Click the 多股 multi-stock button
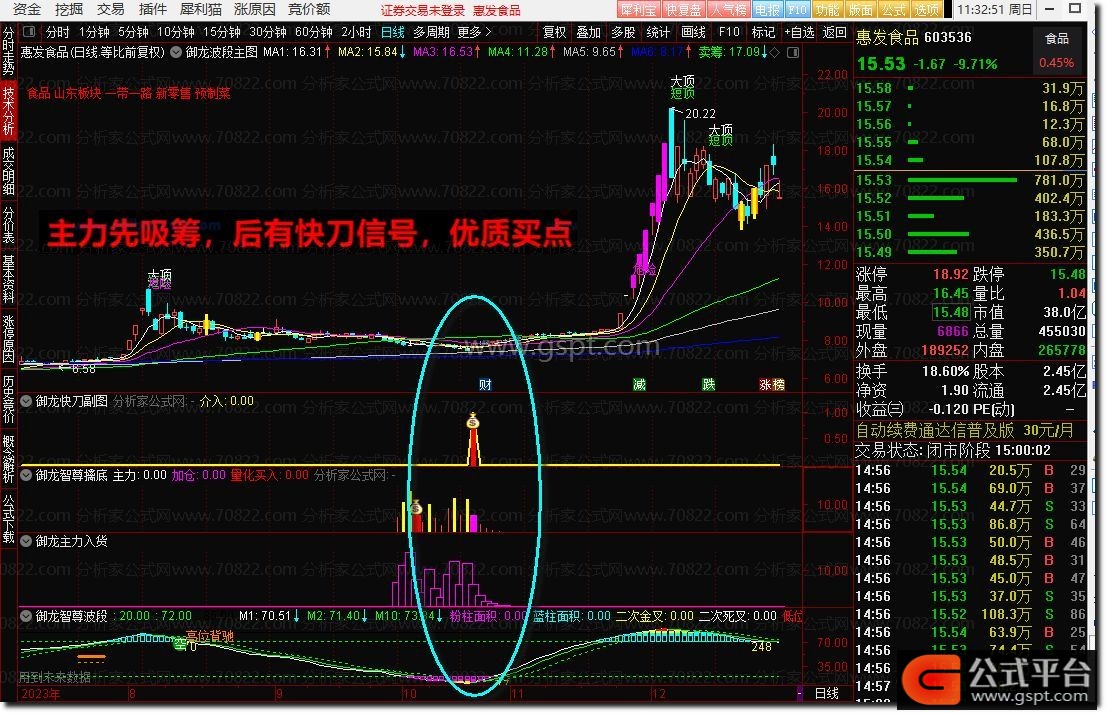This screenshot has width=1107, height=713. (623, 32)
